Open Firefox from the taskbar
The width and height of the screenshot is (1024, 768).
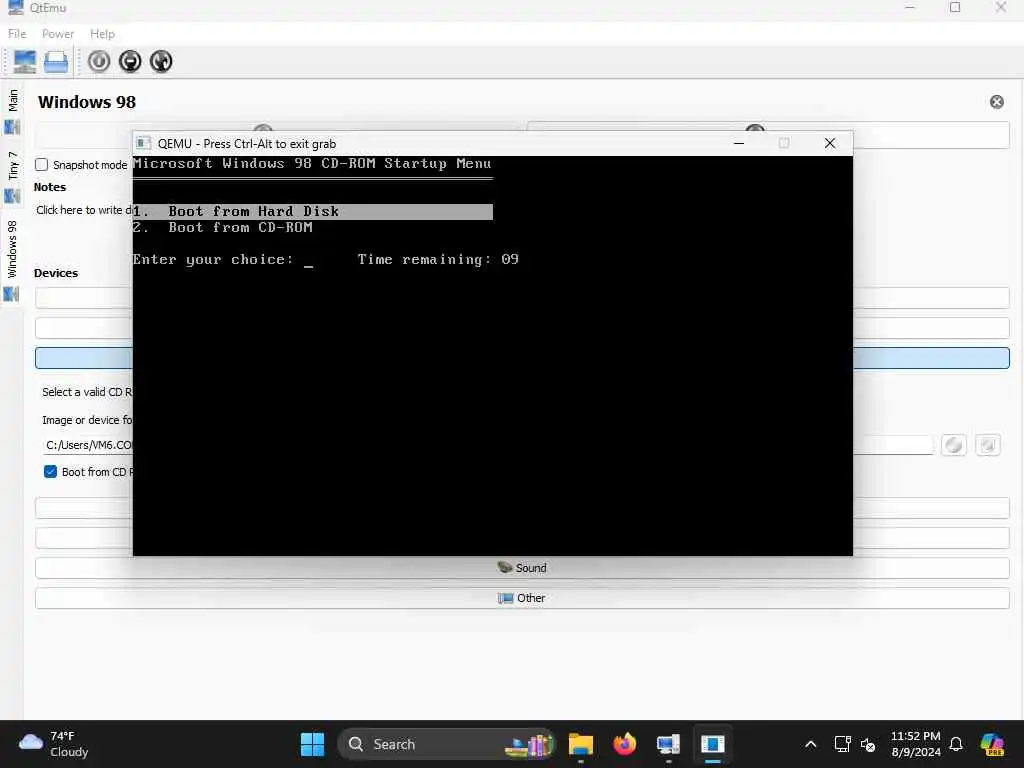[x=624, y=744]
